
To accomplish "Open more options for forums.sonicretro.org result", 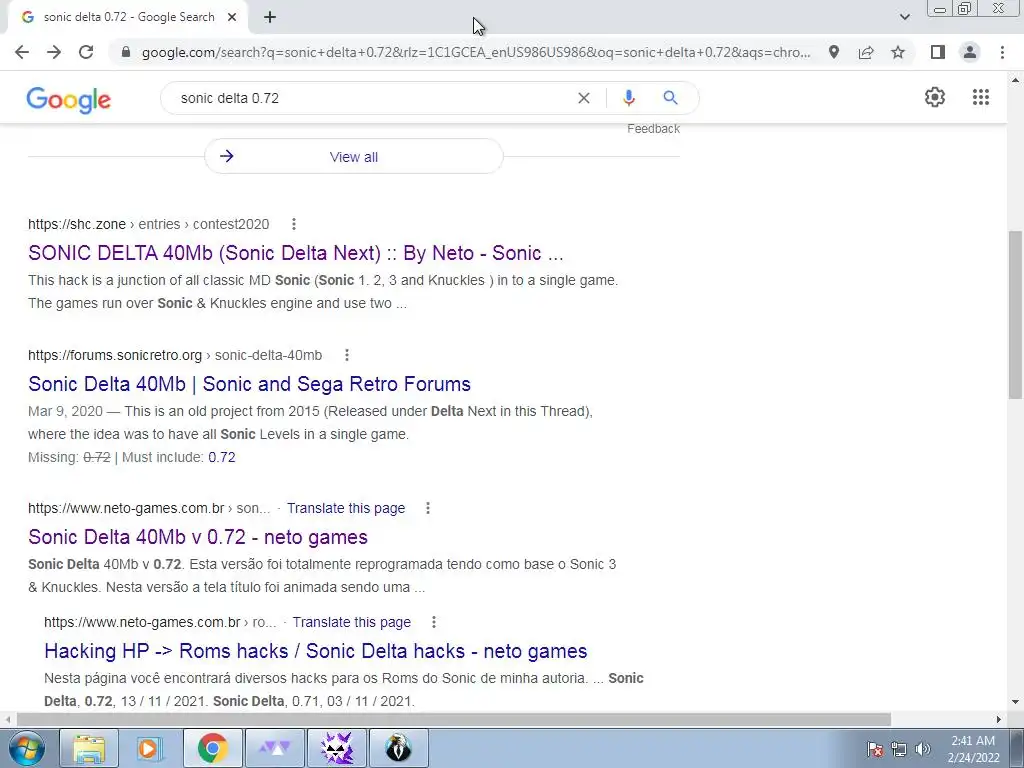I will [x=347, y=355].
